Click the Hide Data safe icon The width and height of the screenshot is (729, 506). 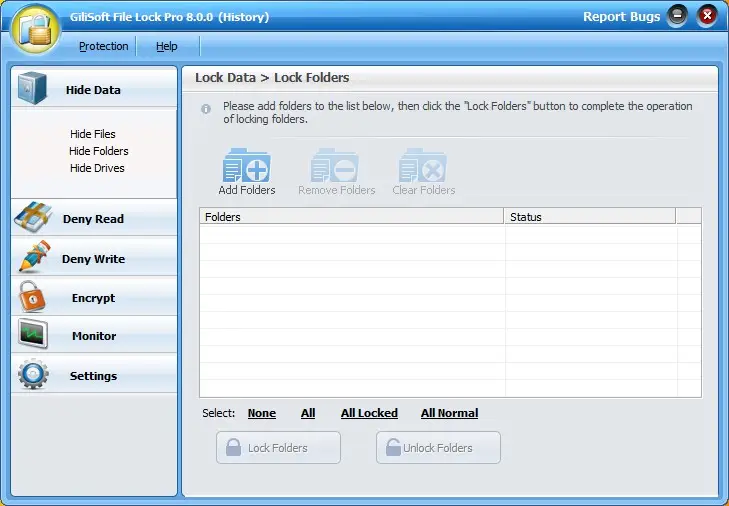point(32,88)
